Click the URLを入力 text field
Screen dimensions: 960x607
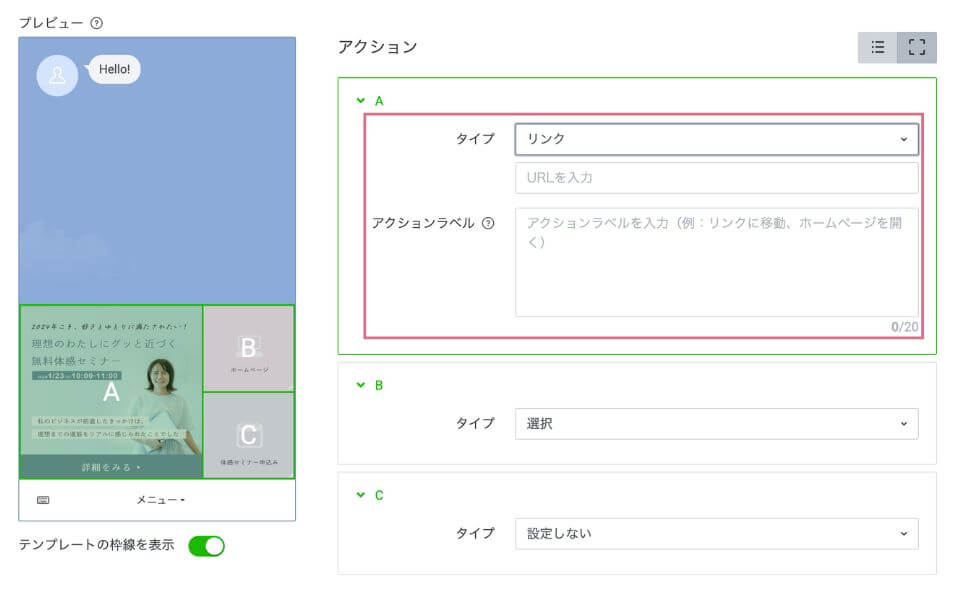pyautogui.click(x=716, y=177)
